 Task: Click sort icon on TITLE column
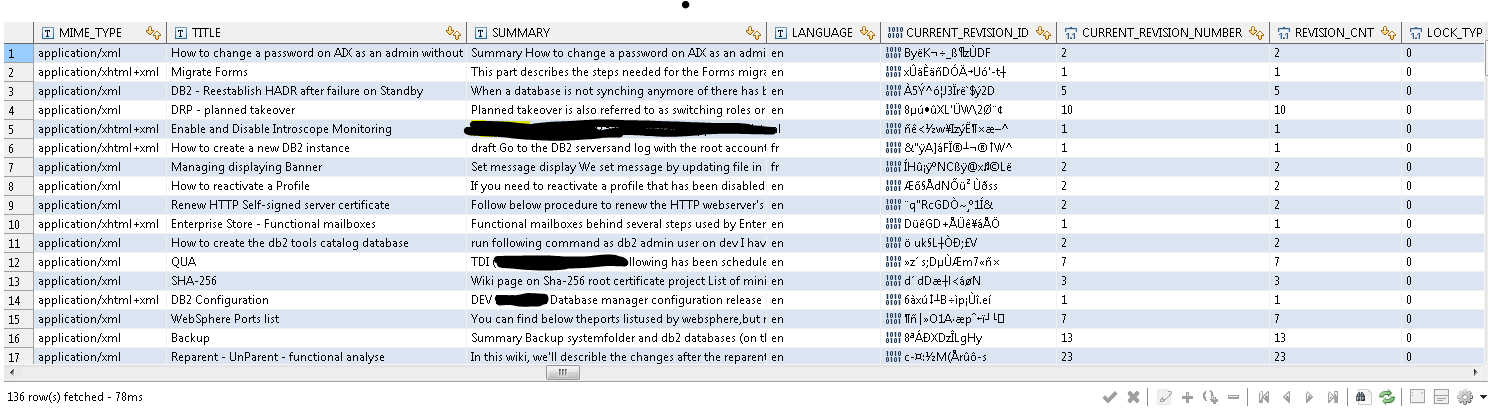tap(454, 33)
